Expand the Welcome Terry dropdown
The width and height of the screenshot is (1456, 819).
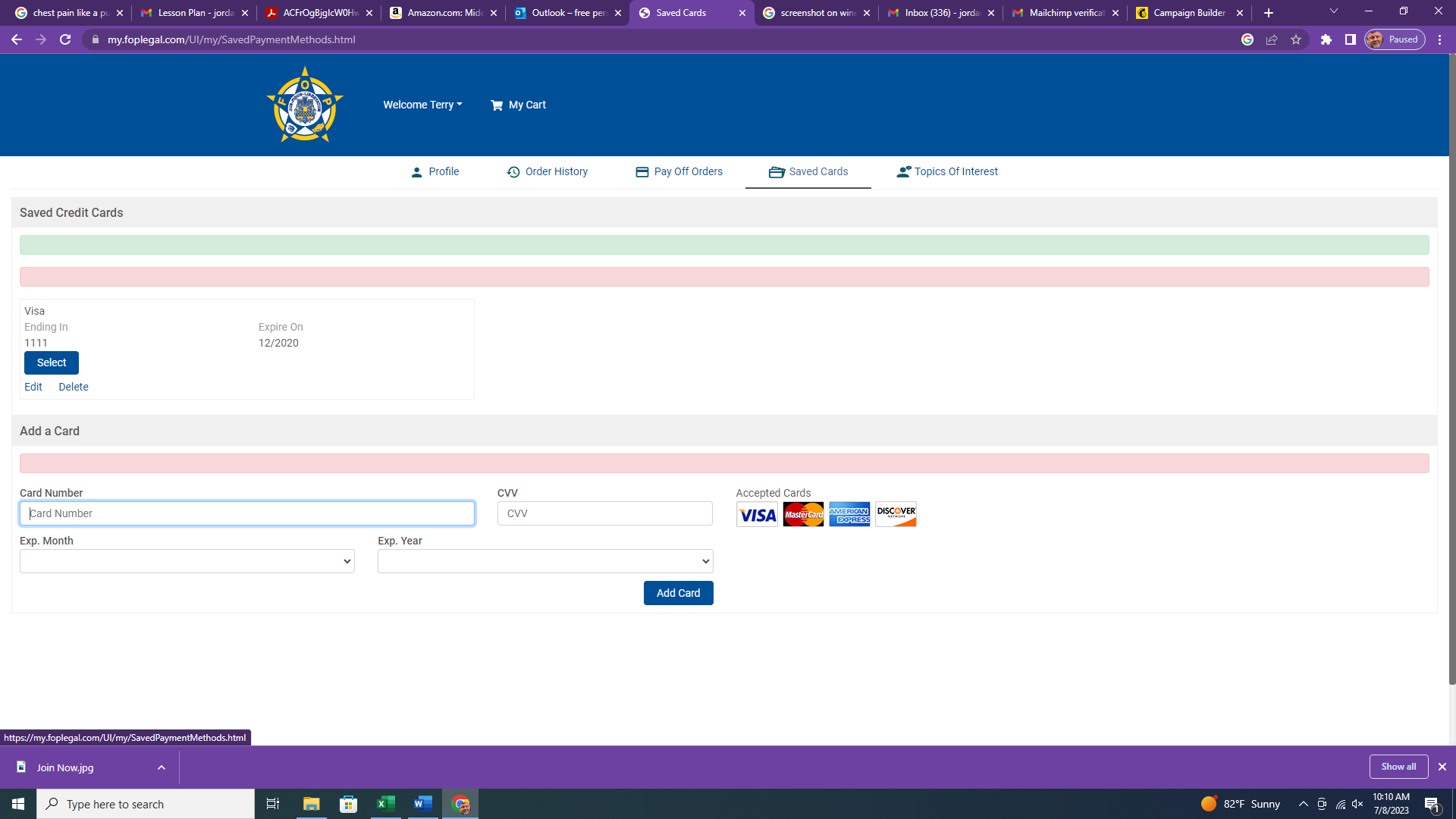click(x=422, y=105)
